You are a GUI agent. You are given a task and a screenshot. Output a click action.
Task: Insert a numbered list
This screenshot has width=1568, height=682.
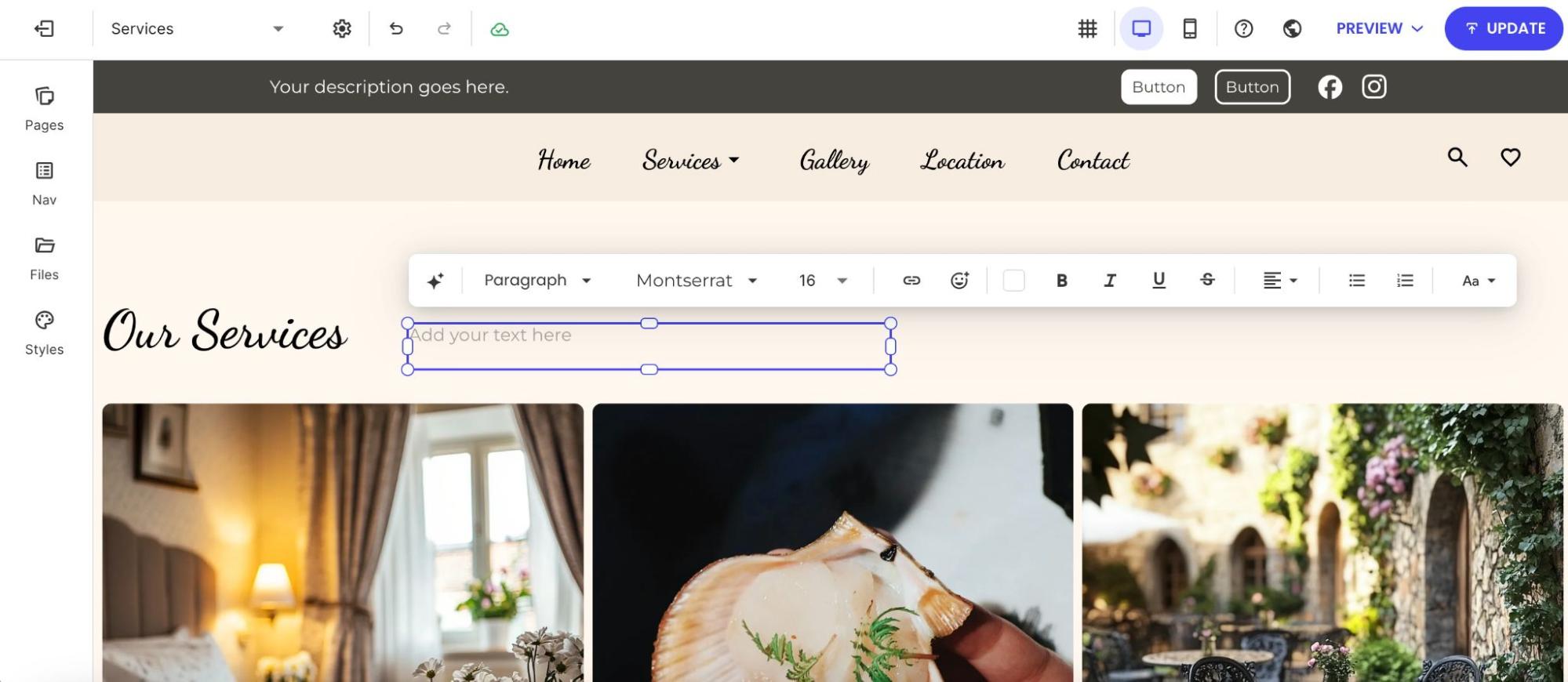tap(1405, 281)
